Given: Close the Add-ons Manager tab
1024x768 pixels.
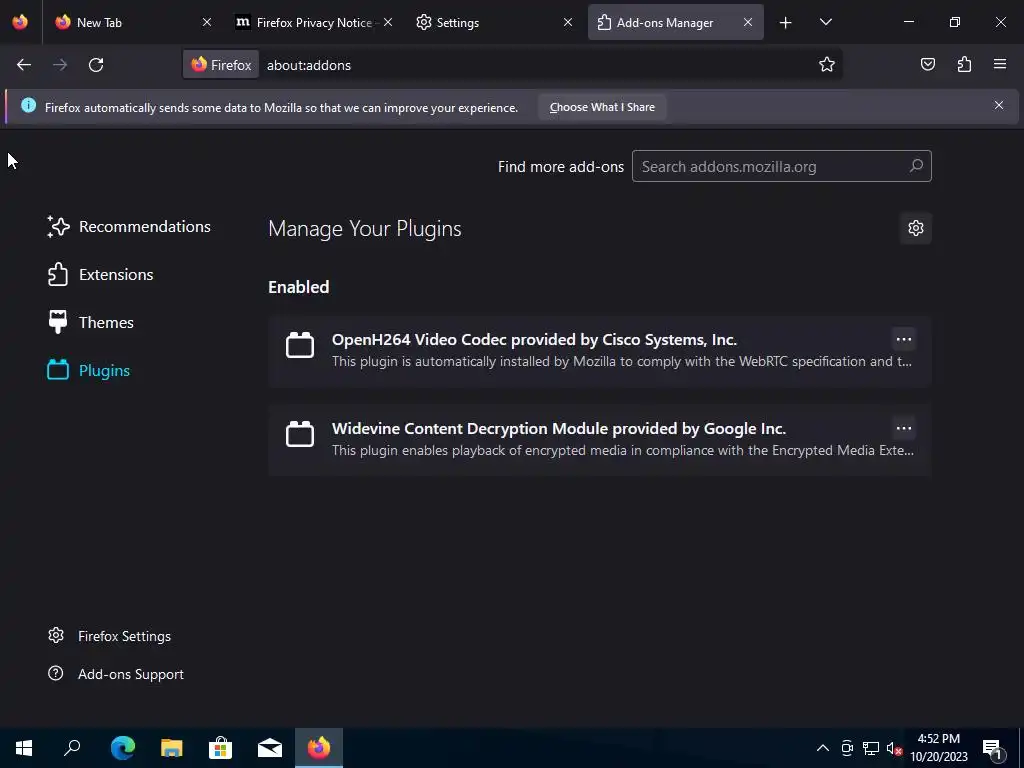Looking at the screenshot, I should pos(748,22).
